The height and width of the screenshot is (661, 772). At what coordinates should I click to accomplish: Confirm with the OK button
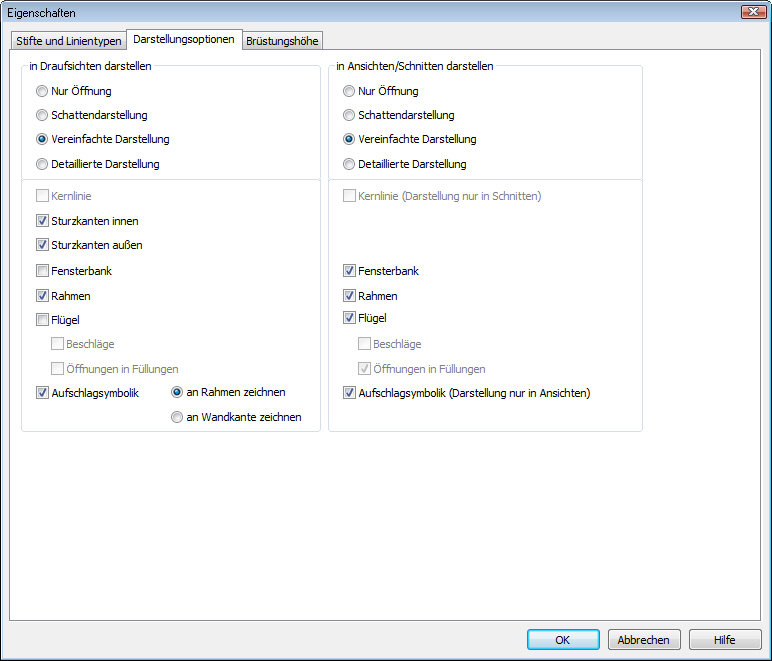click(563, 640)
